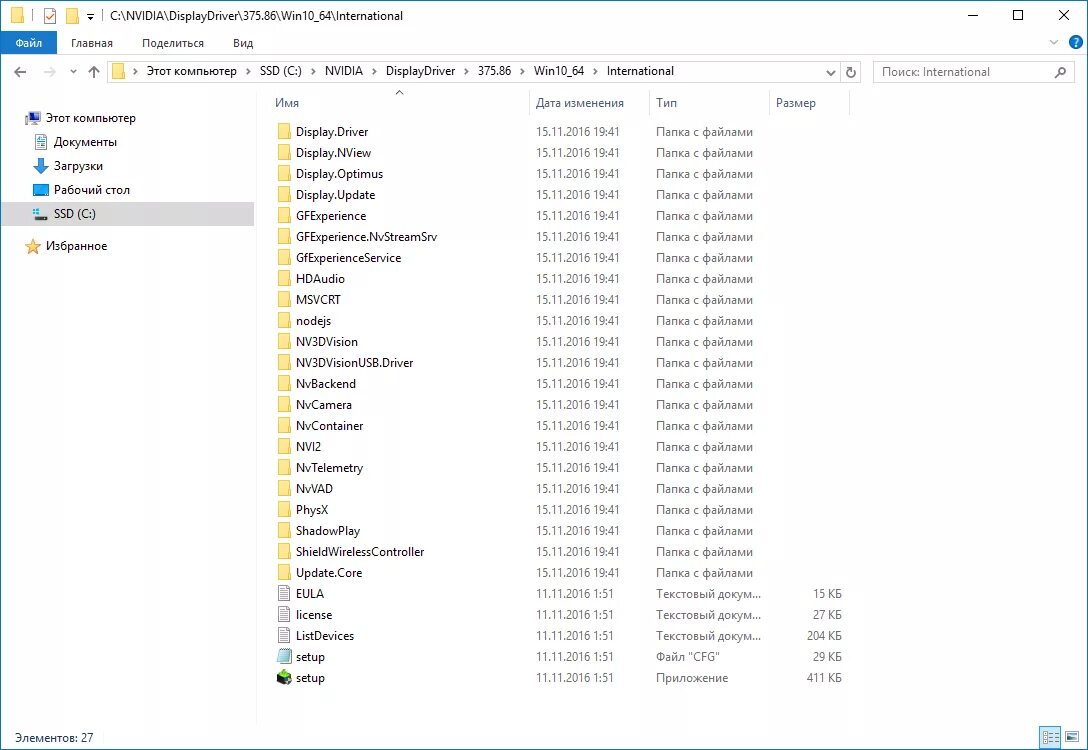The height and width of the screenshot is (750, 1088).
Task: Select the 'ShieldWirelessController' folder name
Action: coord(360,552)
